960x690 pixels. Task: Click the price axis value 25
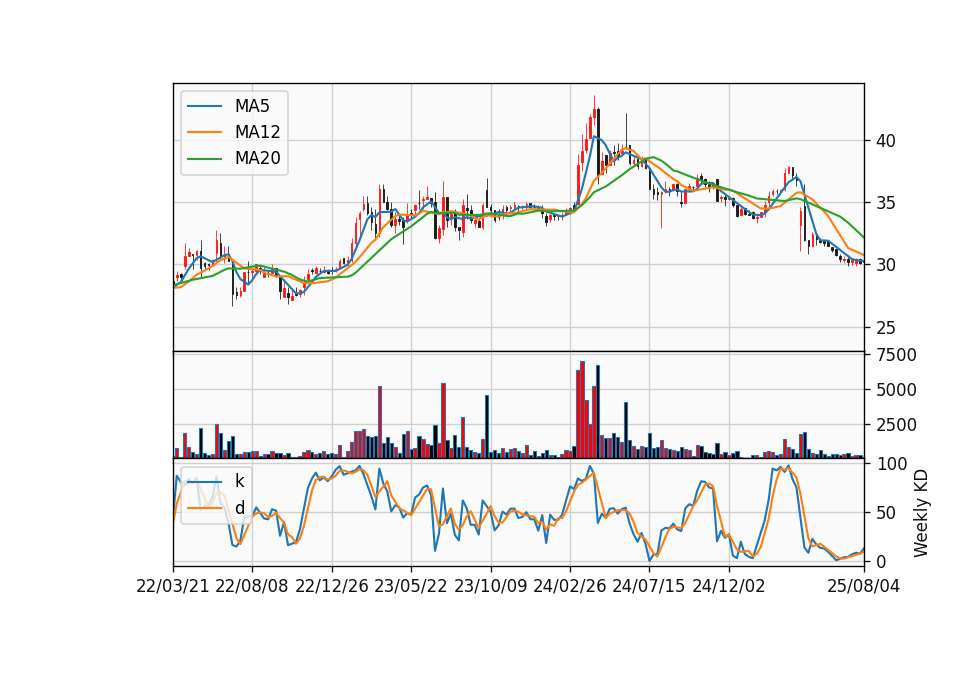pos(886,328)
